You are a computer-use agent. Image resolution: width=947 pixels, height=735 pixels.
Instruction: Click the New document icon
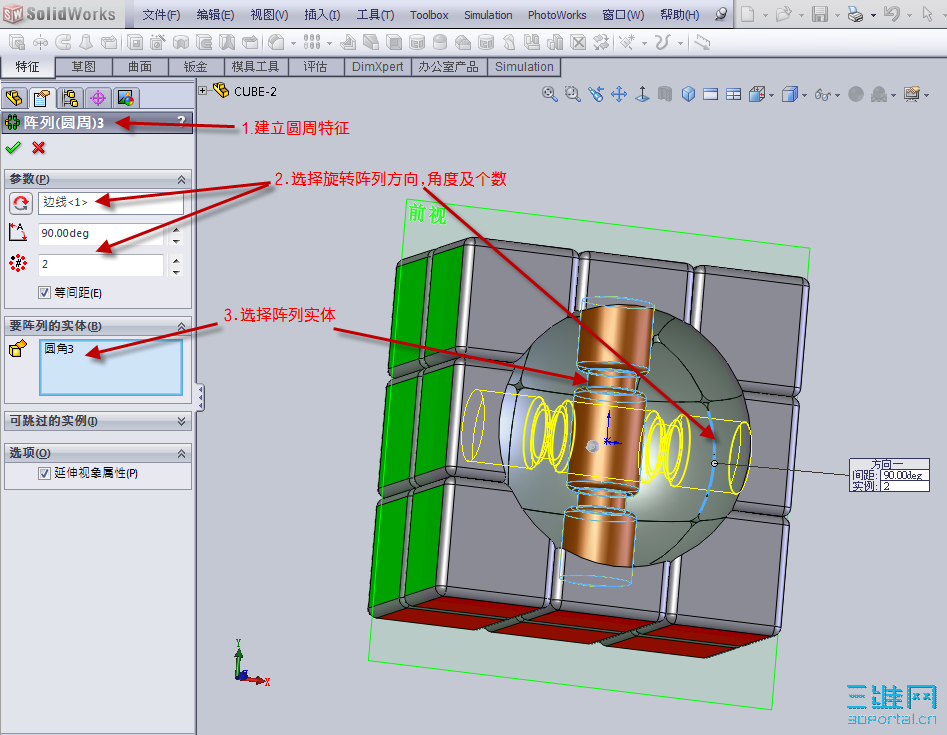[x=748, y=13]
